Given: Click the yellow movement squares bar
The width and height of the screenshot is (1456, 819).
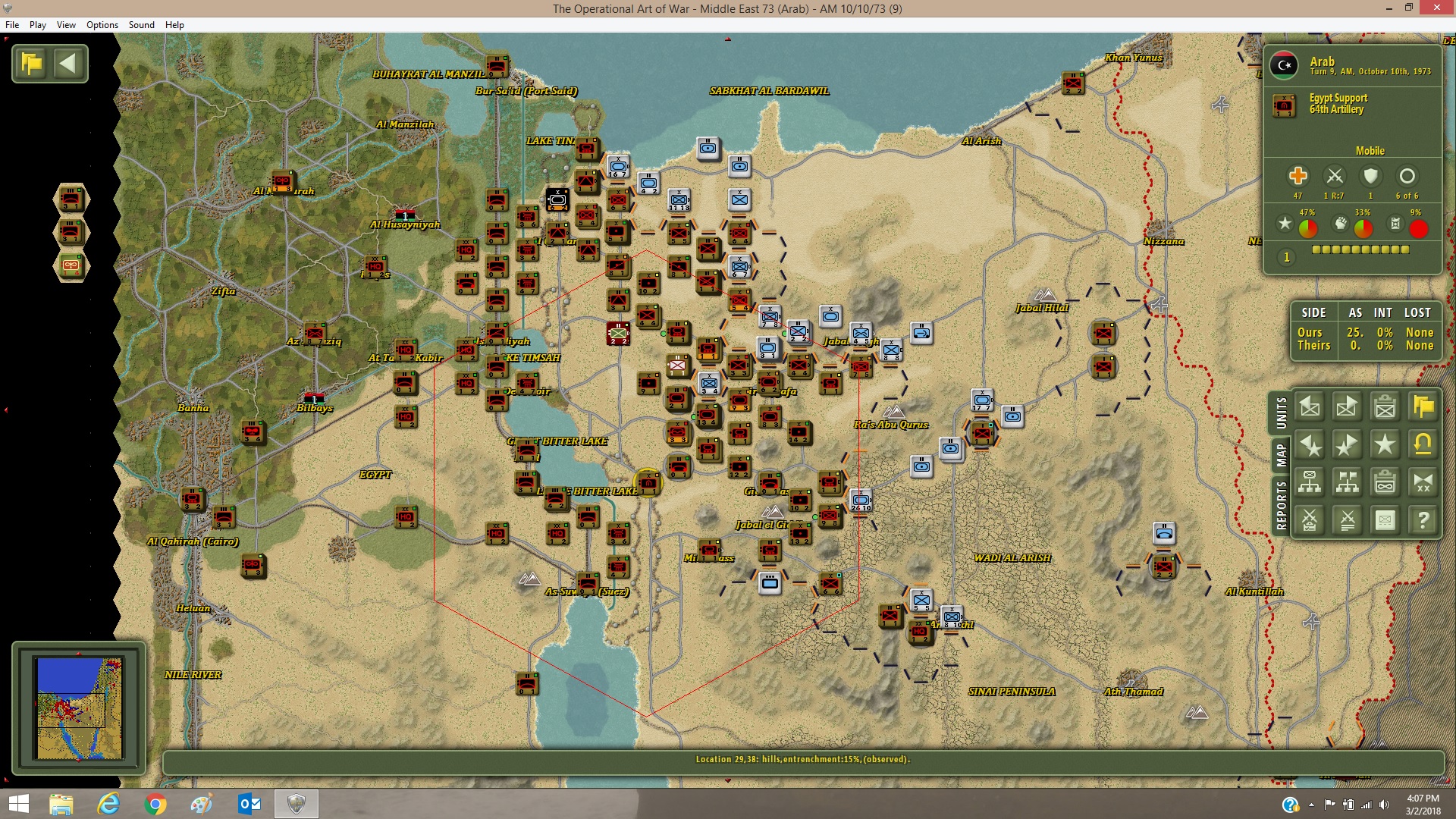Looking at the screenshot, I should (1360, 249).
